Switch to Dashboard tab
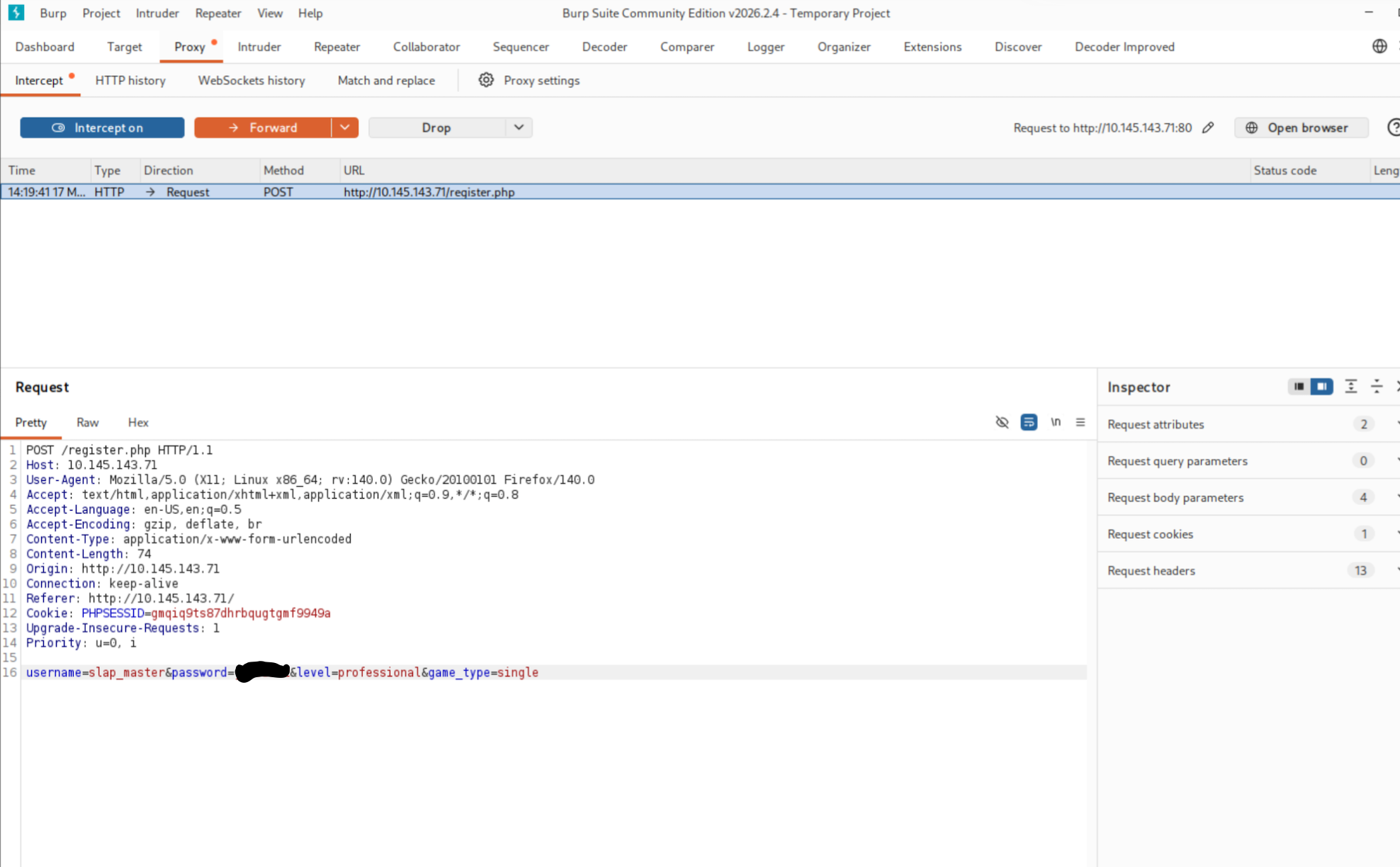Screen dimensions: 1400x867 pyautogui.click(x=45, y=47)
